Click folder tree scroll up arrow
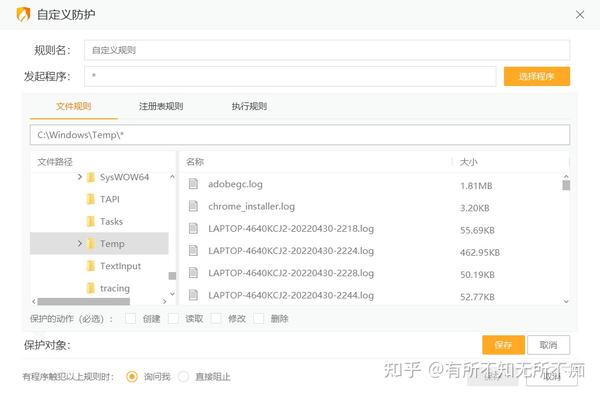Viewport: 600px width, 395px height. pyautogui.click(x=172, y=177)
